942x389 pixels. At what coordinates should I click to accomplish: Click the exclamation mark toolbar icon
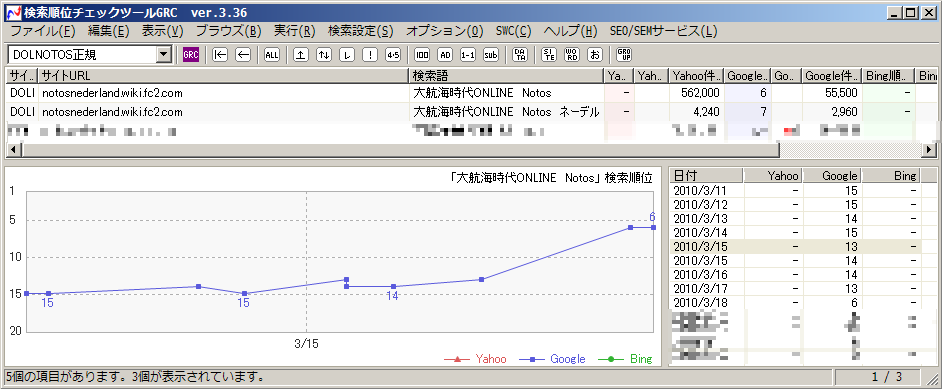click(370, 55)
